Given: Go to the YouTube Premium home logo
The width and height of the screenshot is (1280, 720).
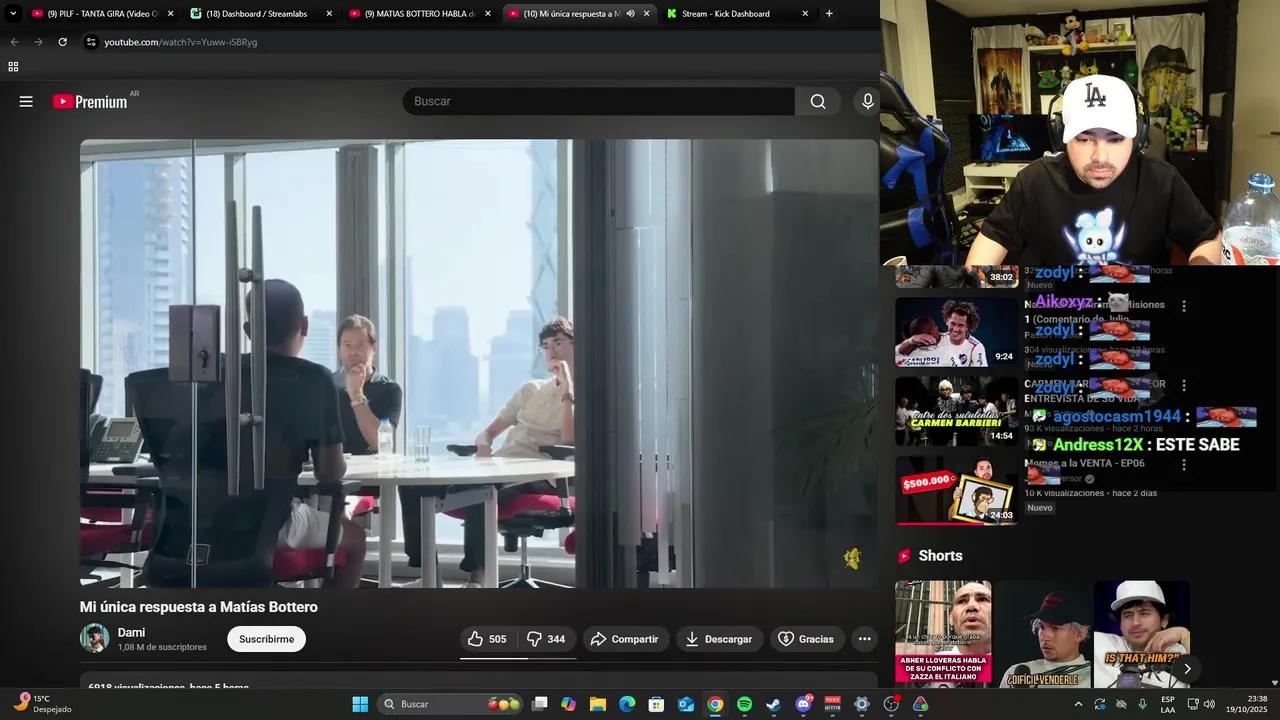Looking at the screenshot, I should pyautogui.click(x=90, y=101).
